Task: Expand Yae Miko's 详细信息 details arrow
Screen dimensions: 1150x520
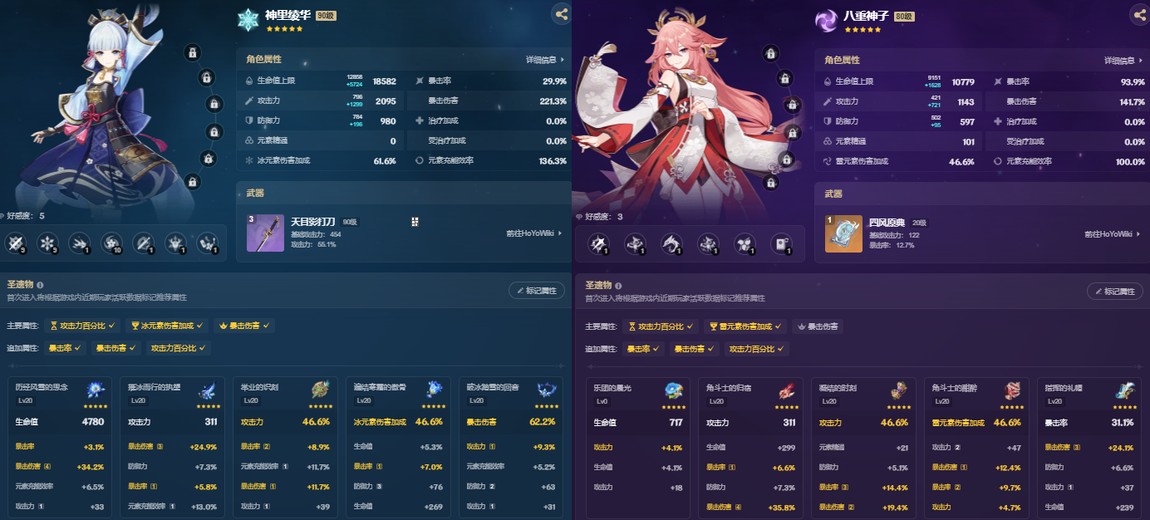Action: point(1124,60)
